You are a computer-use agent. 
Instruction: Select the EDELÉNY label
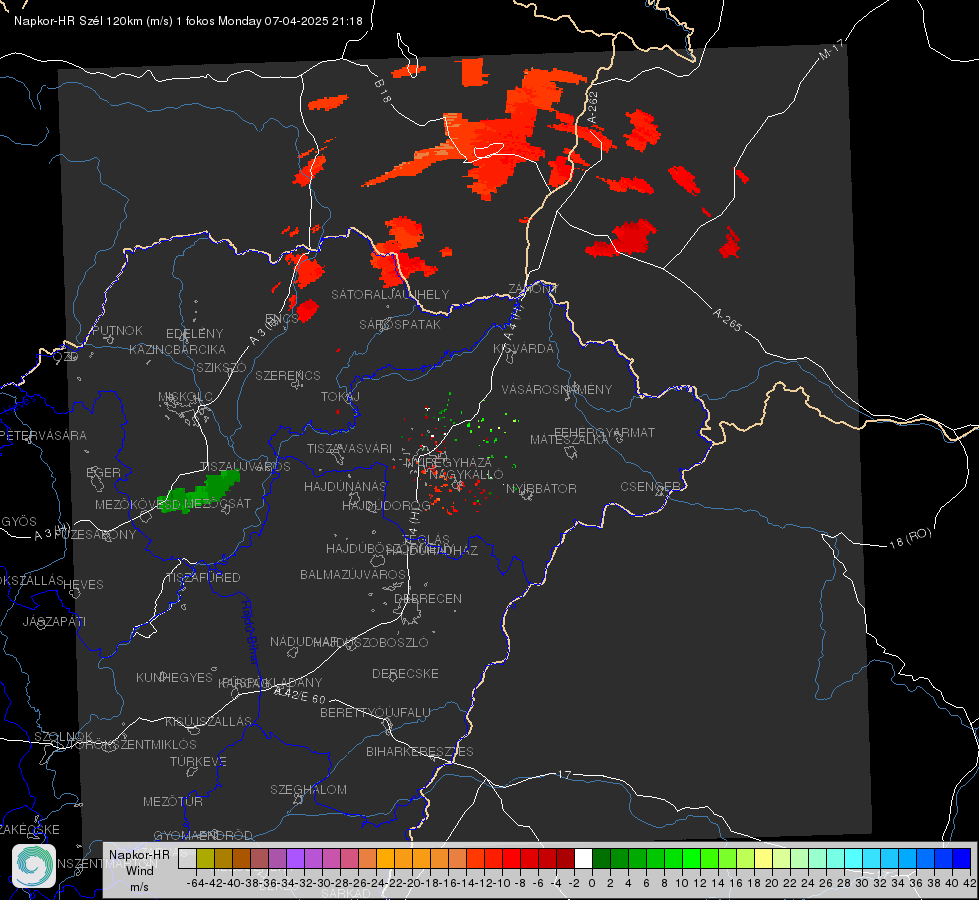click(194, 334)
